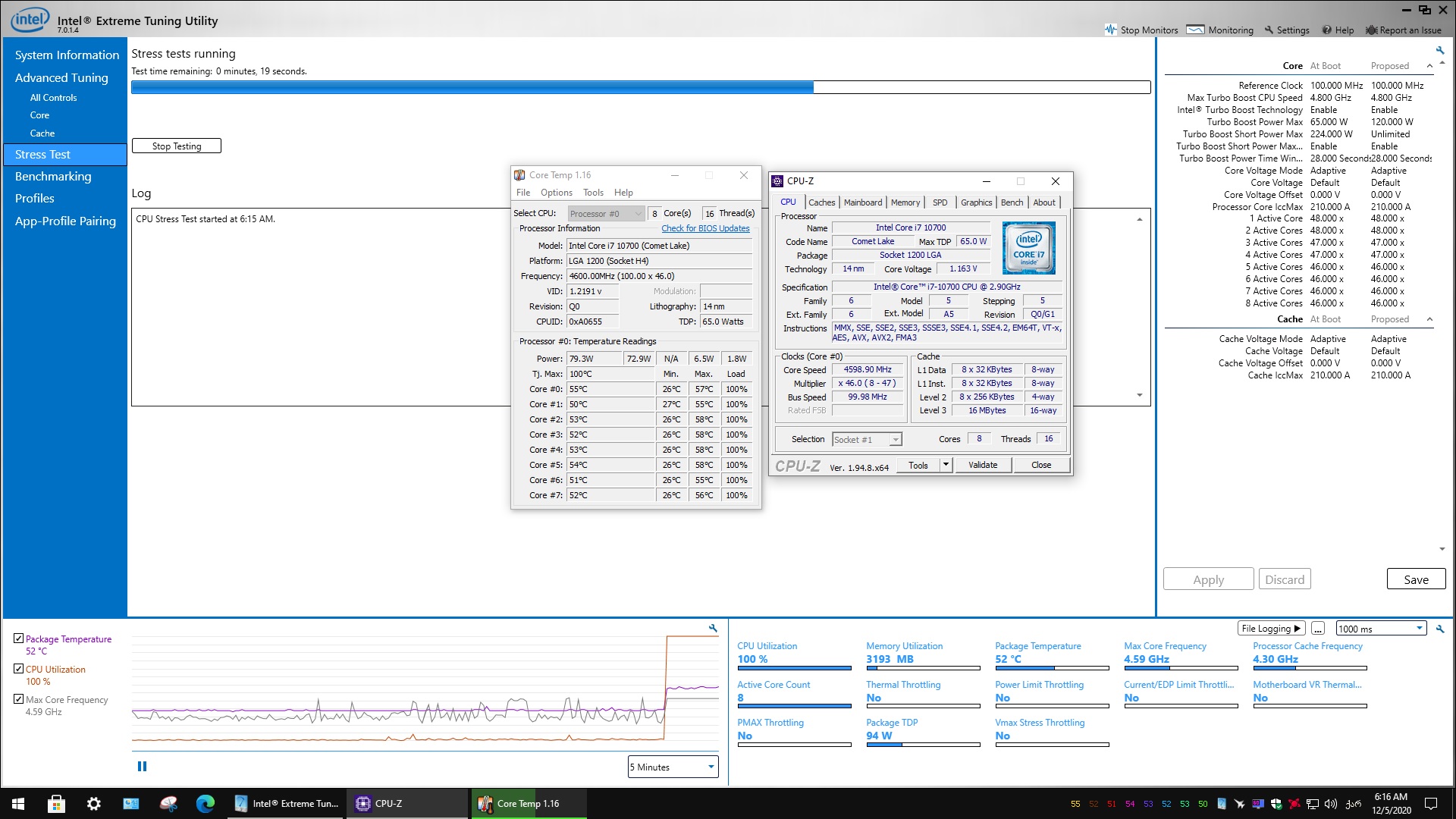Toggle the CPU Utilization graph checkbox
The image size is (1456, 819).
click(19, 669)
